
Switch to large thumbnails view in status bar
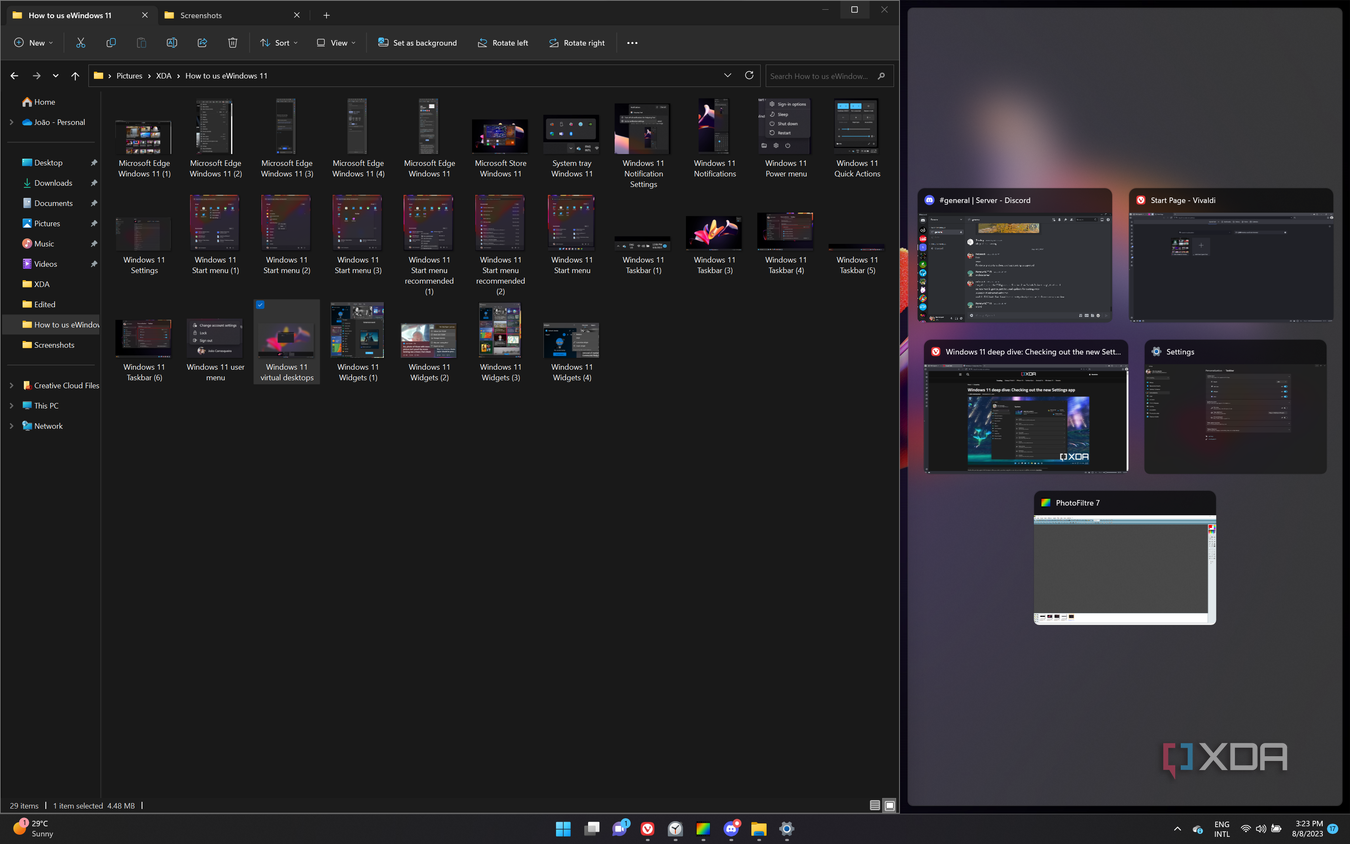point(889,805)
